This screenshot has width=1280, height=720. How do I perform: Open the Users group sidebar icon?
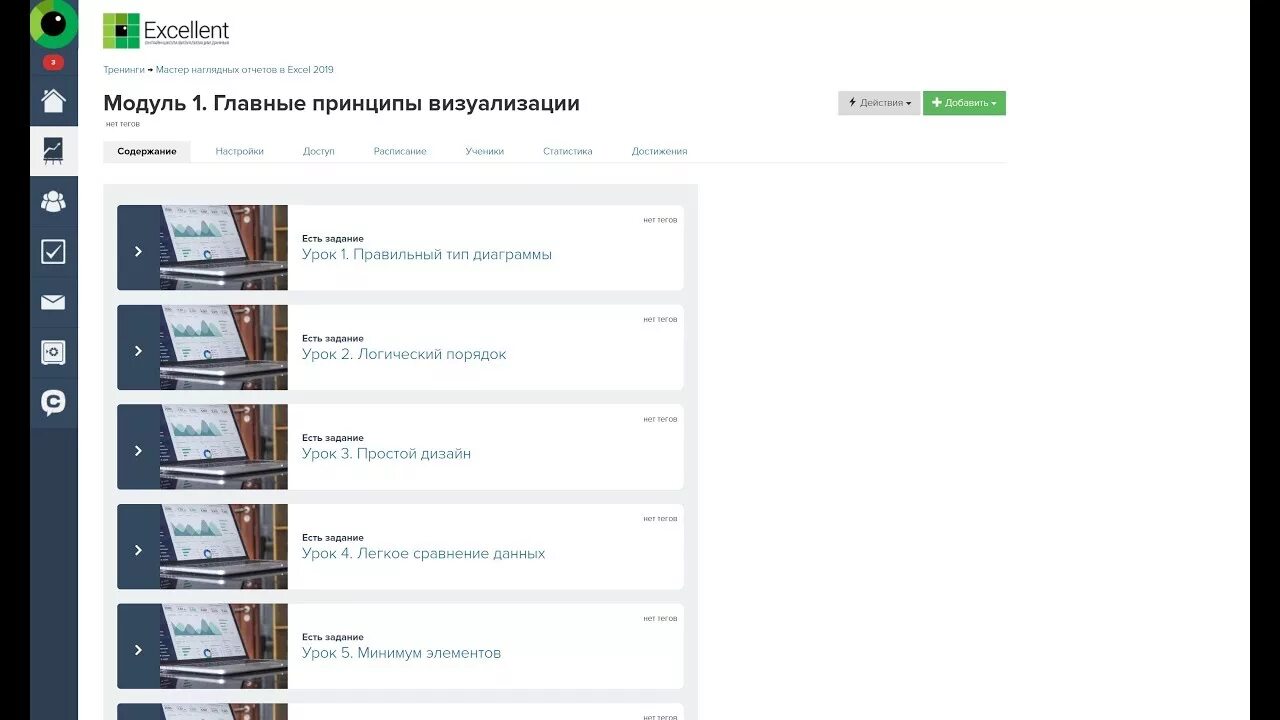[x=53, y=201]
